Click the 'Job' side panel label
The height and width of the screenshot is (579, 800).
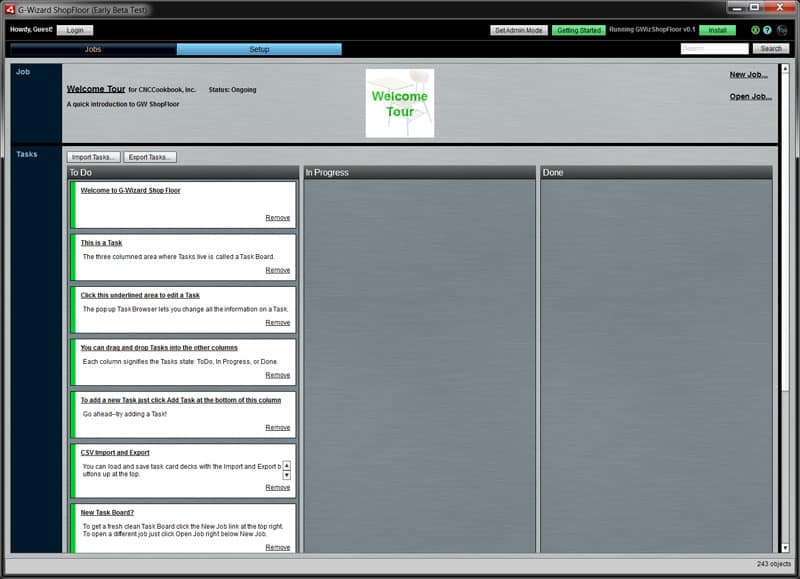23,72
